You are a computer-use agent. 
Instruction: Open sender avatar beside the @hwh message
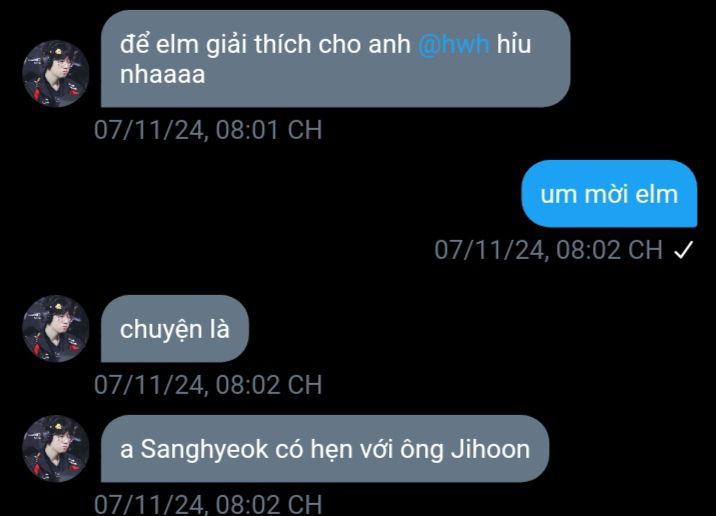[x=55, y=74]
